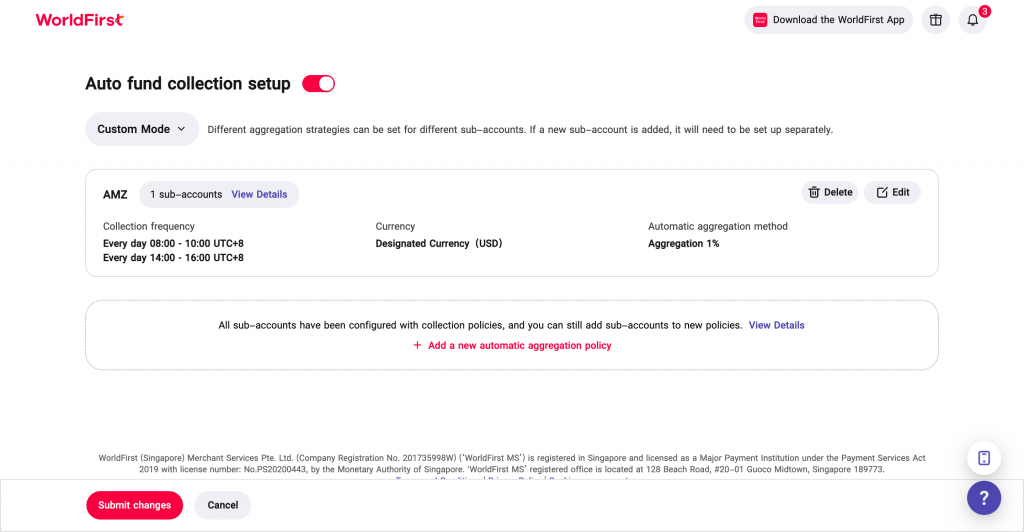View Details of AMZ sub-accounts
This screenshot has width=1024, height=532.
259,194
